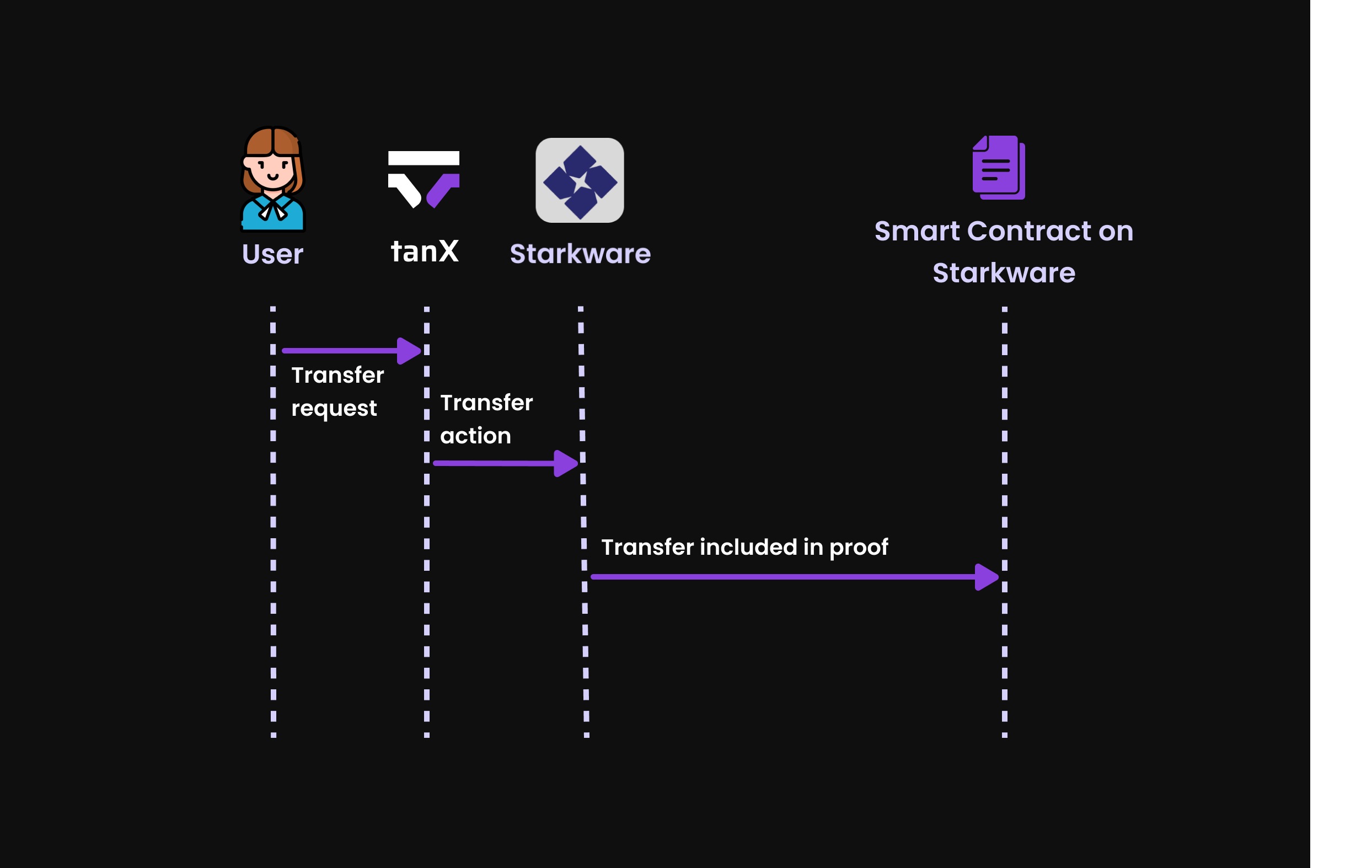Click the User avatar icon
The width and height of the screenshot is (1372, 868).
(x=273, y=179)
